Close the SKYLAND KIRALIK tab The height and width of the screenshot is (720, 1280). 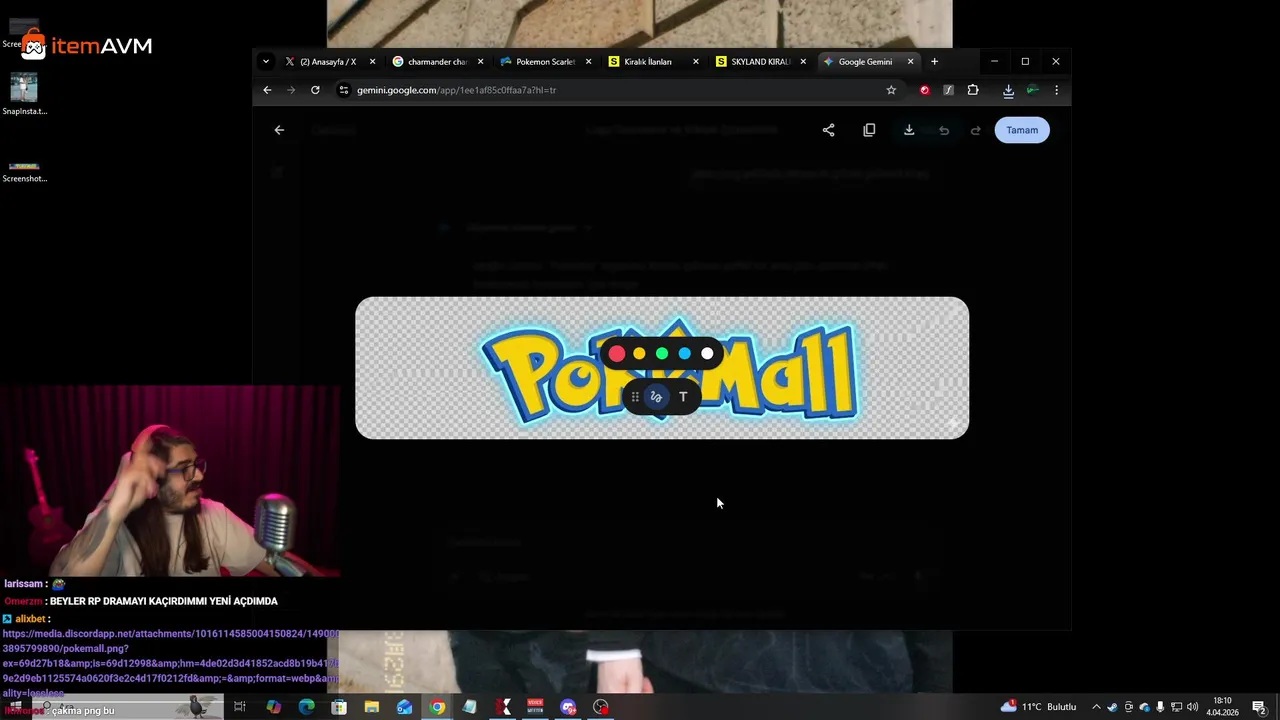[x=803, y=62]
